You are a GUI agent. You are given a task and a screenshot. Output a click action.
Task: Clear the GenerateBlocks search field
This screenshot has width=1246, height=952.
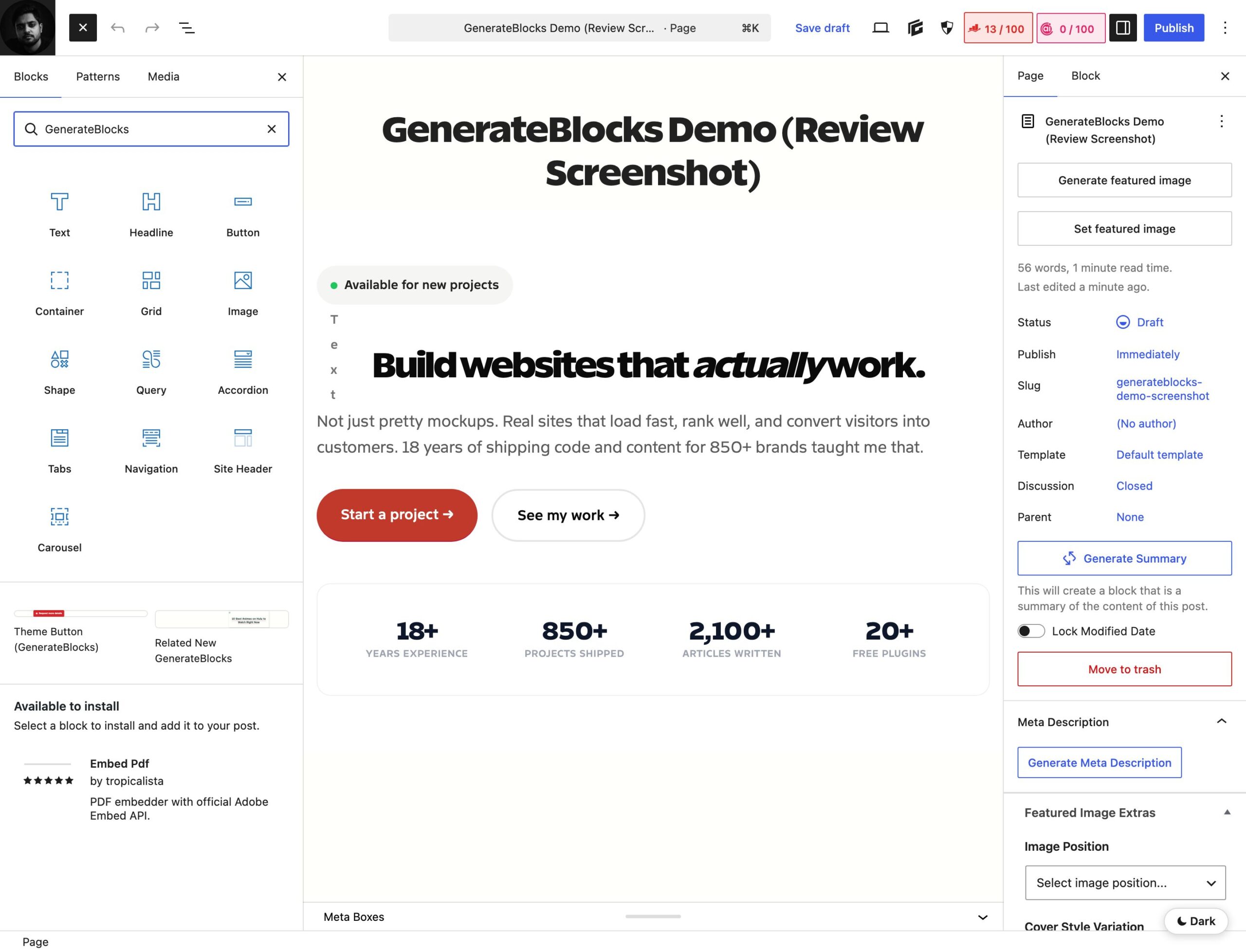(272, 129)
